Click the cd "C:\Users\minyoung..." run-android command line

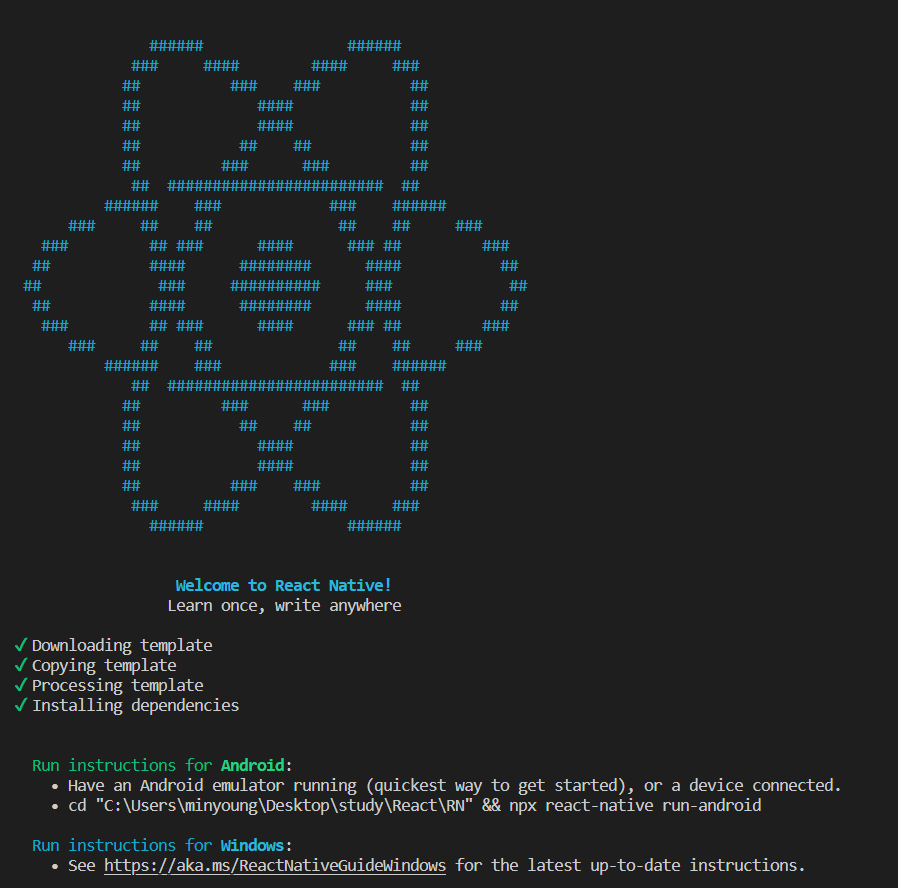415,806
